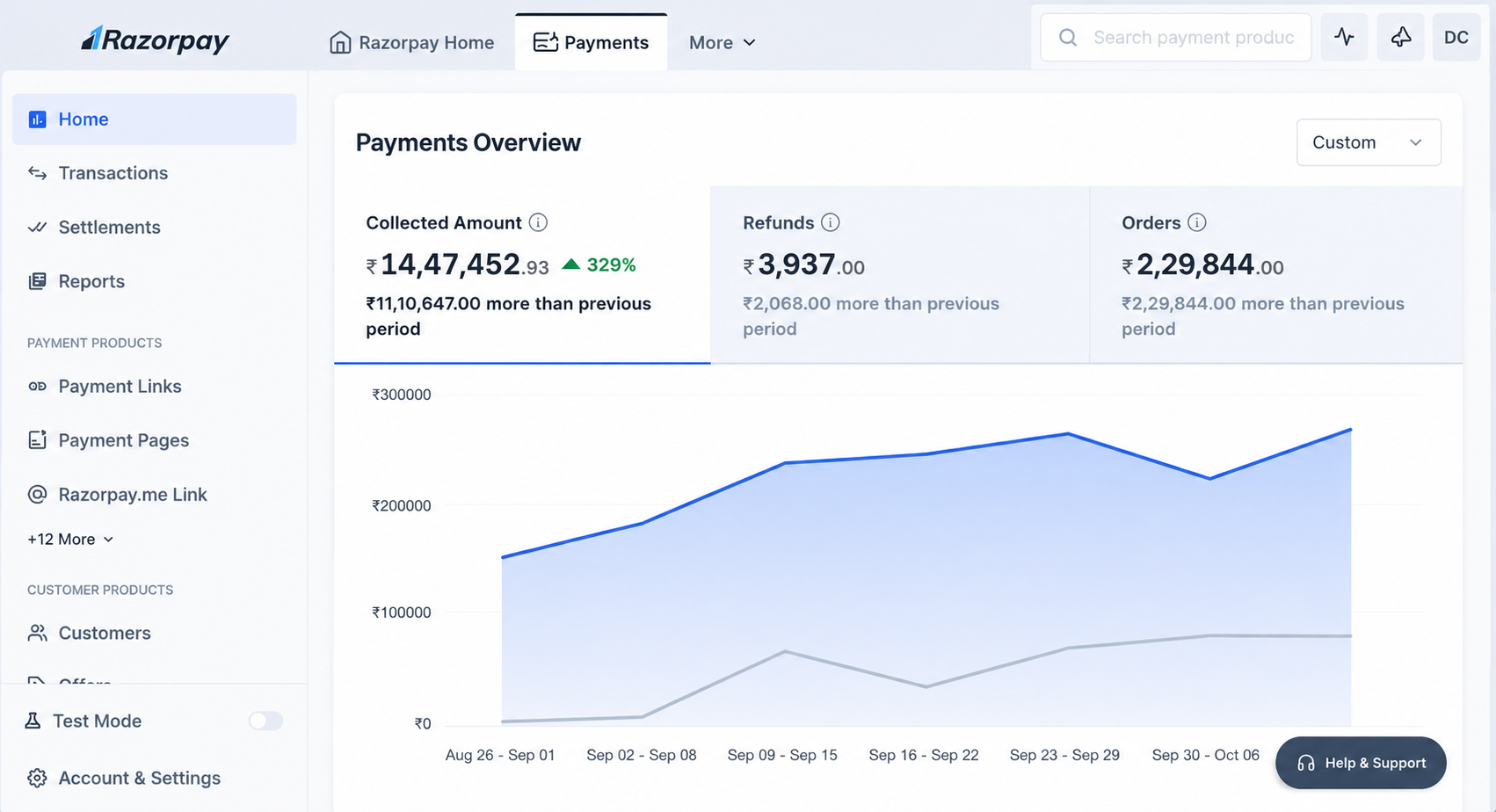Open Reports from the sidebar
Image resolution: width=1496 pixels, height=812 pixels.
click(154, 281)
